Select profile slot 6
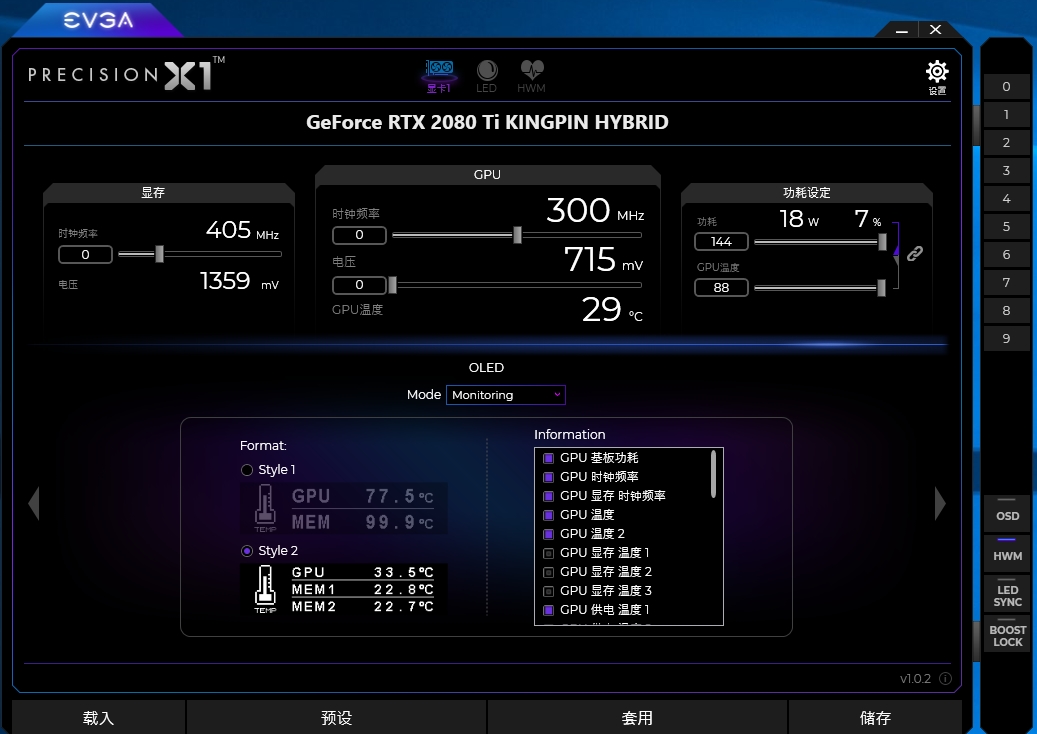This screenshot has width=1037, height=734. click(x=1006, y=255)
